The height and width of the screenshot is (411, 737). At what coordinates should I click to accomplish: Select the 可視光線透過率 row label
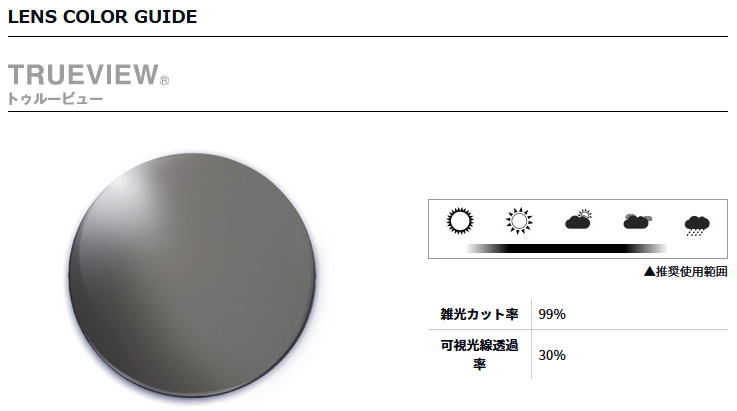[x=479, y=354]
